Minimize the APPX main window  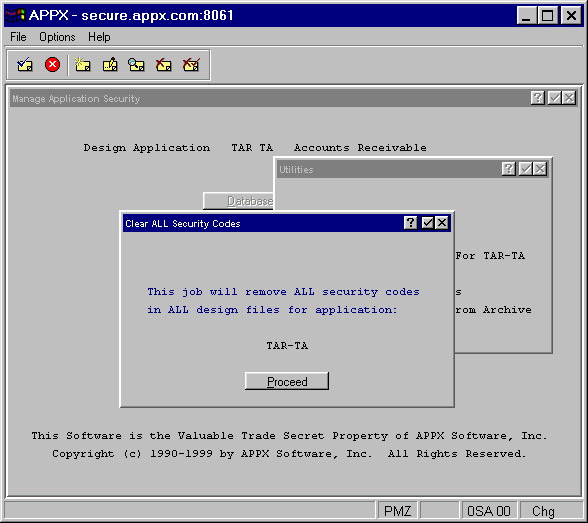click(x=526, y=15)
